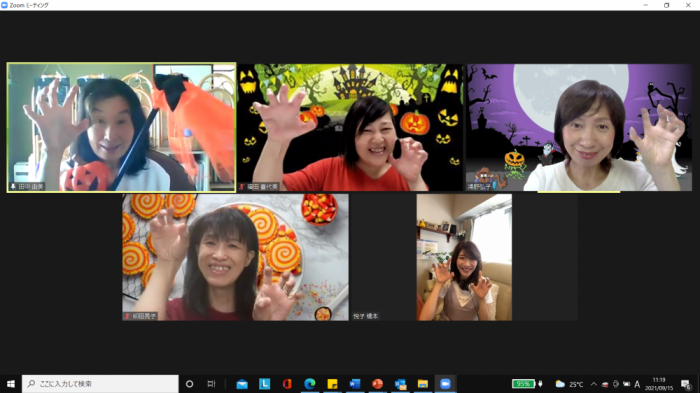Open the weather 25°C widget
This screenshot has width=700, height=393.
(x=569, y=384)
